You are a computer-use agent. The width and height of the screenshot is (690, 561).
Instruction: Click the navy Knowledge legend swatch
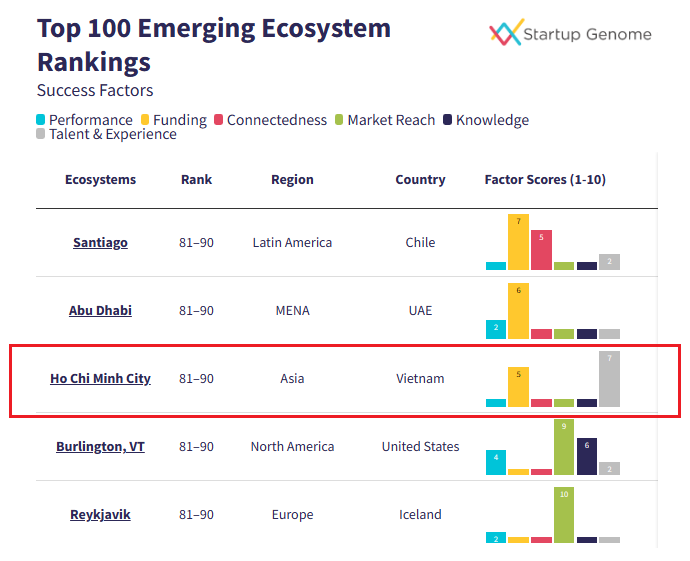(x=448, y=120)
